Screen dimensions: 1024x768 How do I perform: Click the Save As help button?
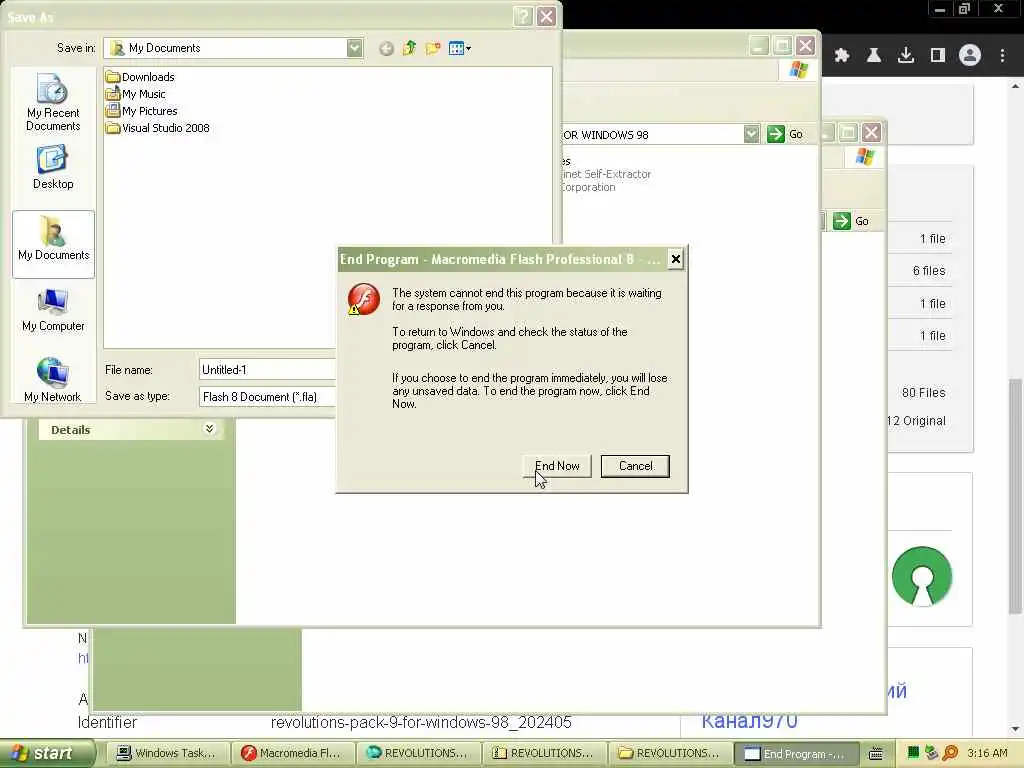click(522, 16)
